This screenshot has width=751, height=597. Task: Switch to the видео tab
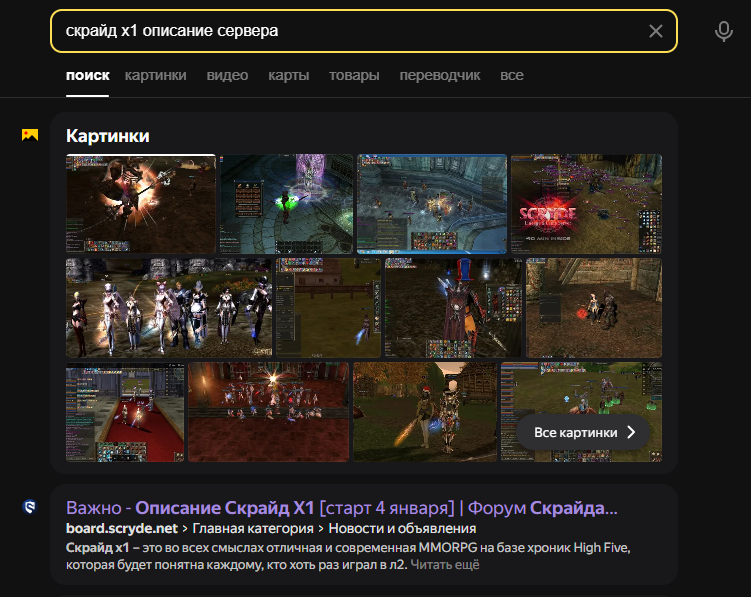[x=227, y=75]
